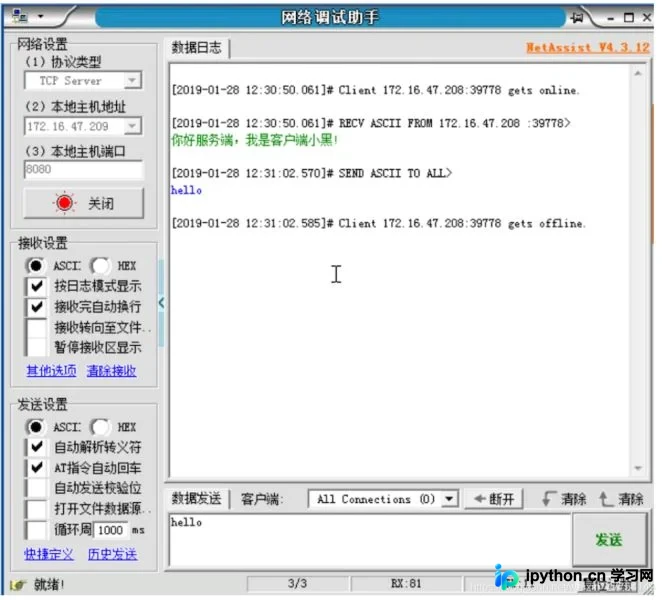Select ASCII radio in 接收设置
Screen dimensions: 662x600
coord(35,266)
